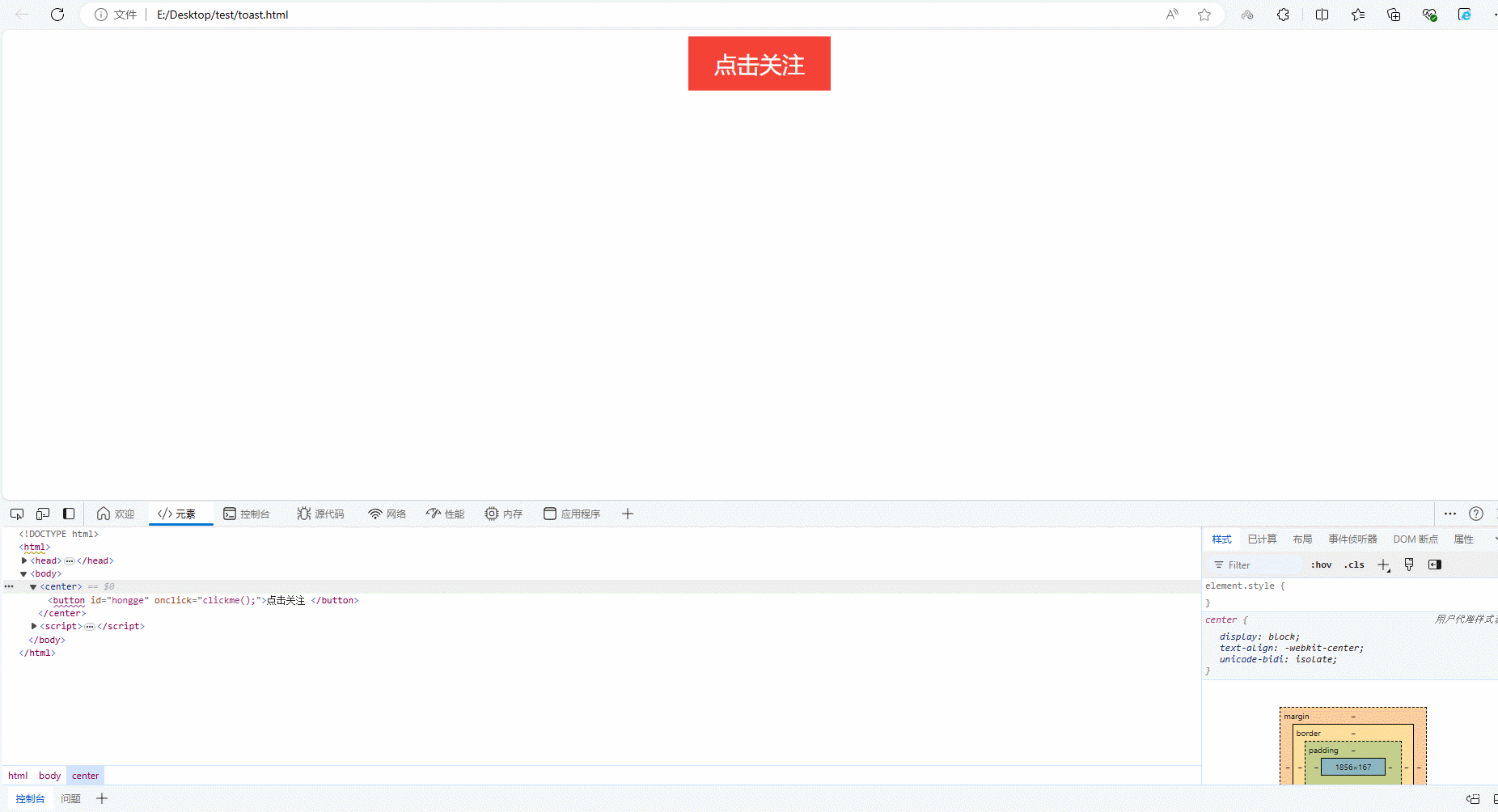
Task: Add a drawer tool with bottom plus
Action: (x=102, y=798)
